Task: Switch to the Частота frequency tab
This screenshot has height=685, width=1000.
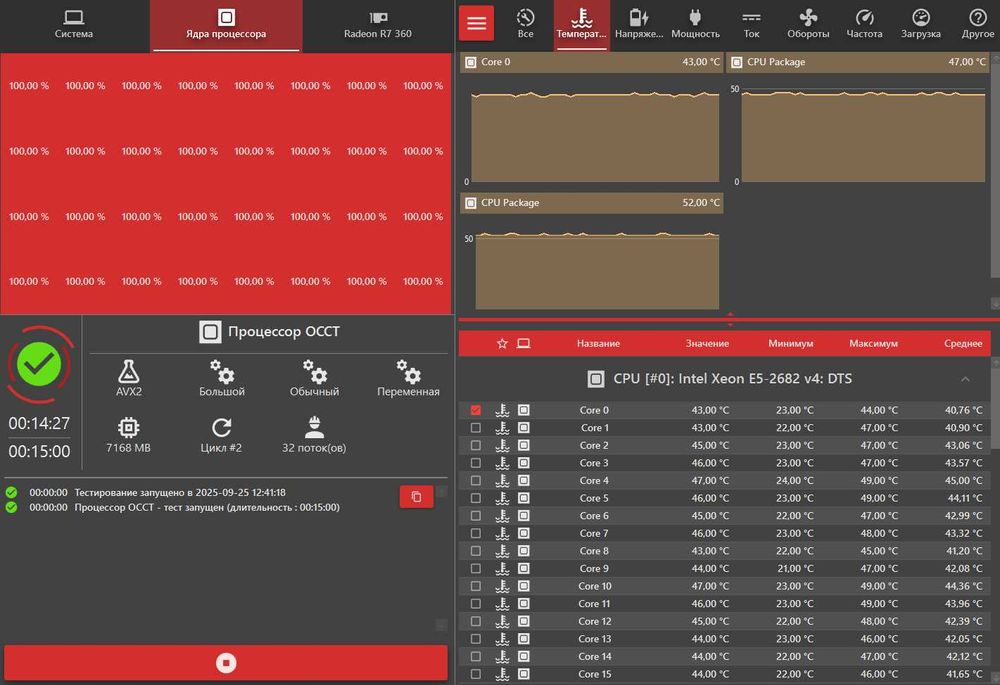Action: [864, 24]
